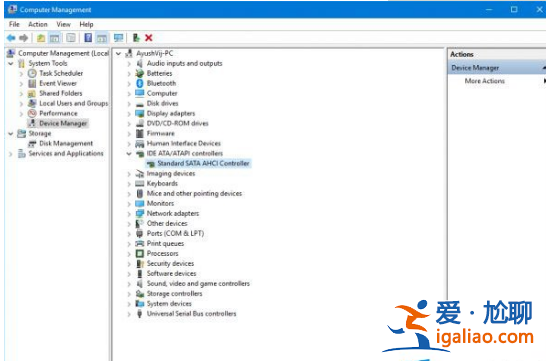
Task: Click the Processors chip icon
Action: tap(140, 254)
